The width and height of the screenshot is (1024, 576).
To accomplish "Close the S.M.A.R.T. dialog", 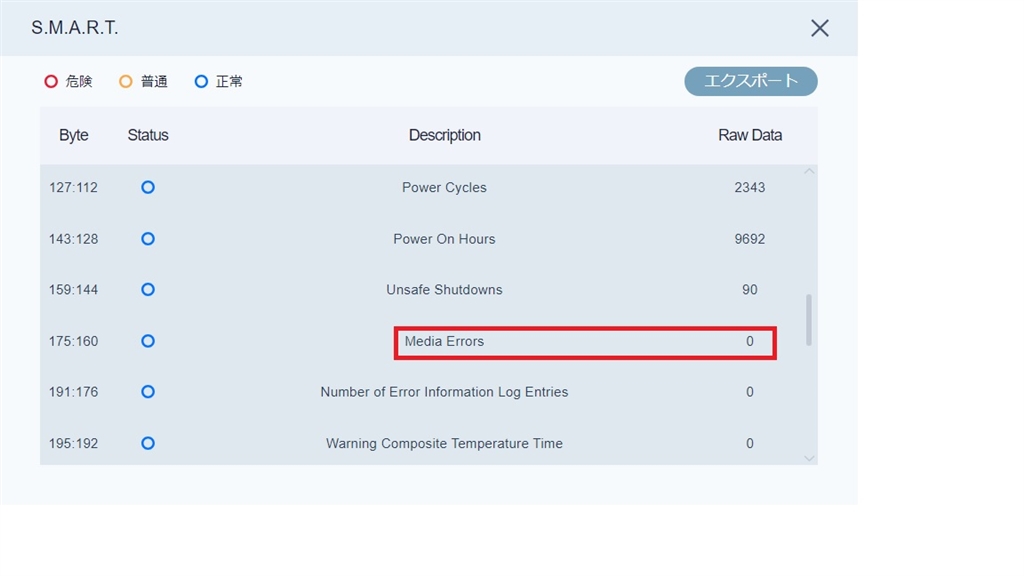I will click(x=820, y=28).
